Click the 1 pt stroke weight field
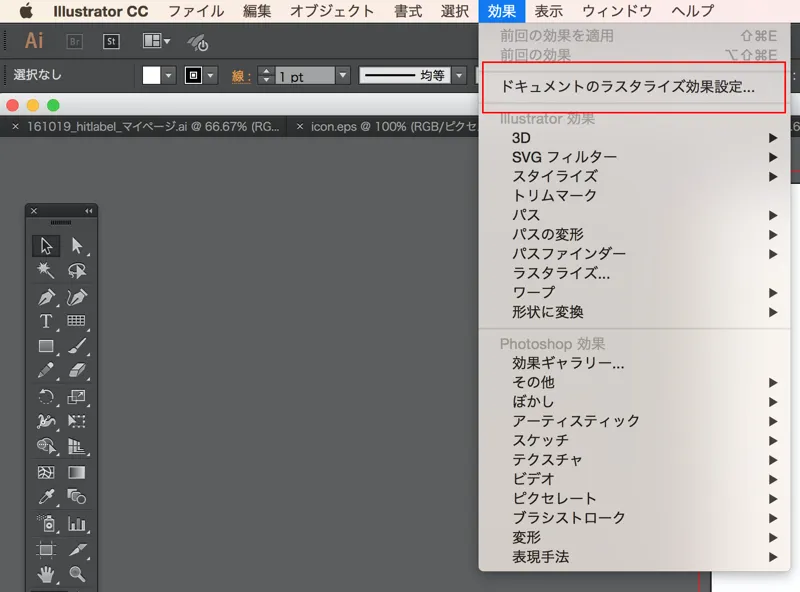 305,76
